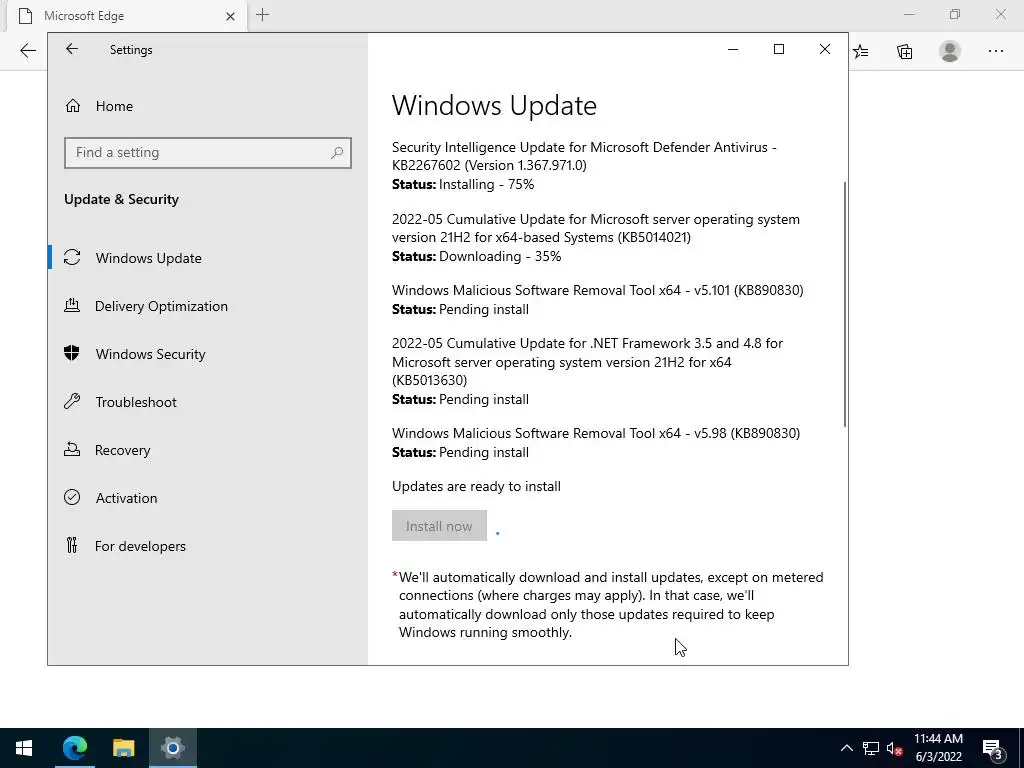This screenshot has height=768, width=1024.
Task: Open a new tab in Edge
Action: [263, 15]
